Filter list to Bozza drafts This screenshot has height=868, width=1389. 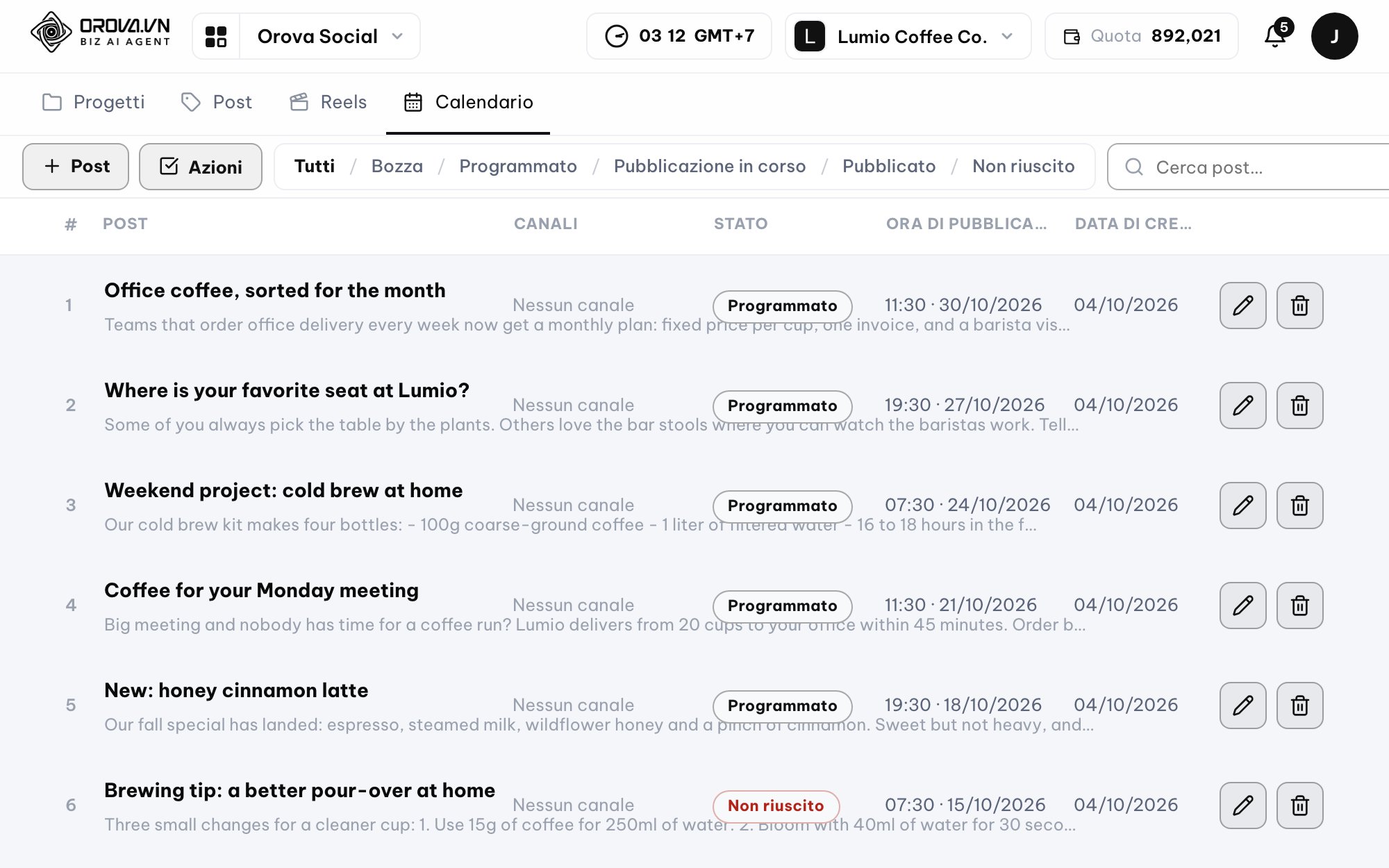(397, 166)
